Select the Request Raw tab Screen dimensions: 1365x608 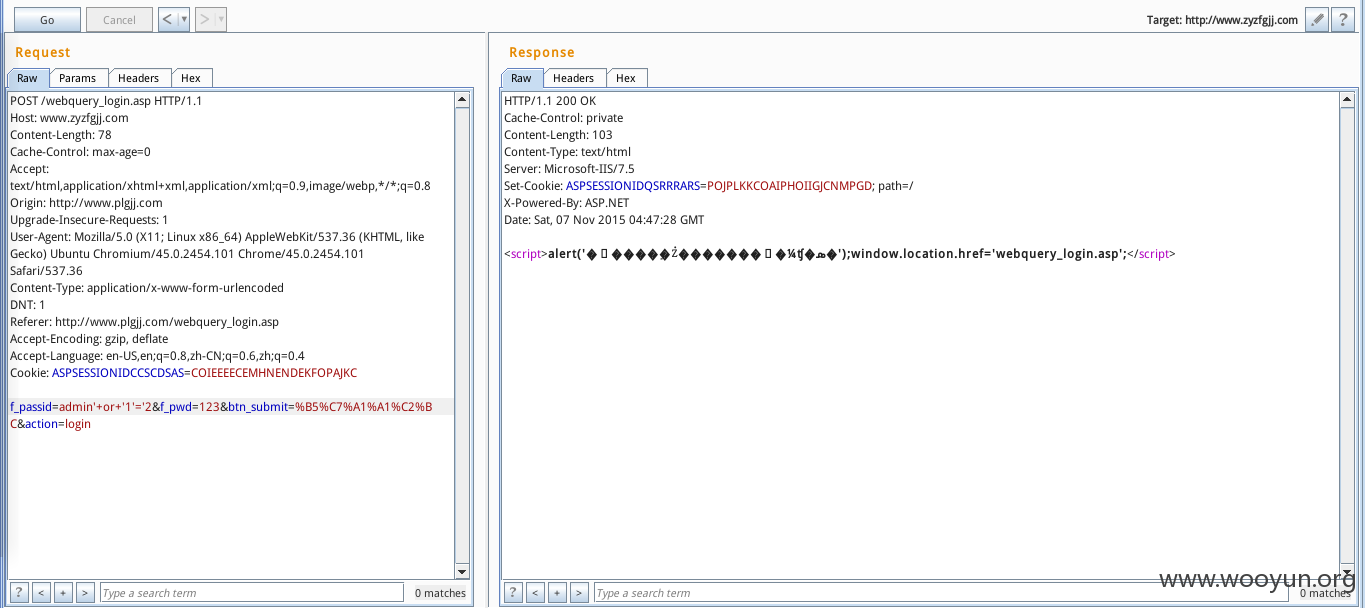27,78
